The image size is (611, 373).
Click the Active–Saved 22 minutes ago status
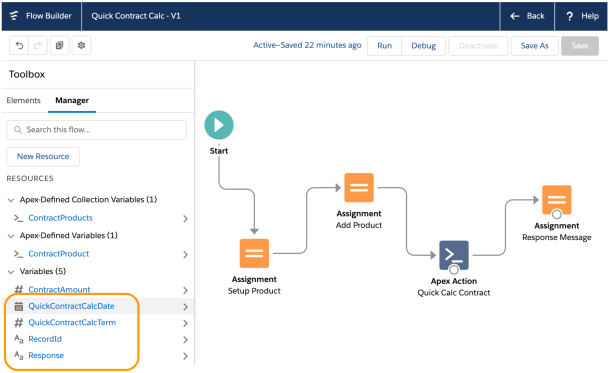307,45
